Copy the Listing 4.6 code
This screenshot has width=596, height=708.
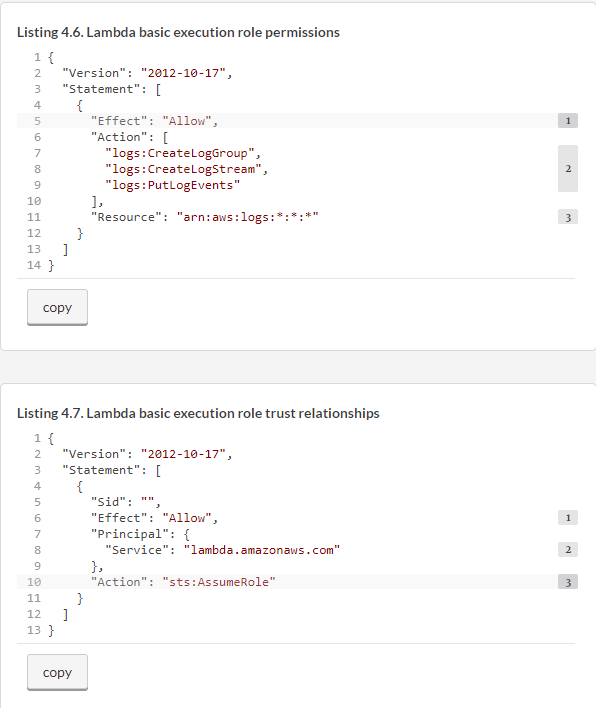[x=57, y=307]
